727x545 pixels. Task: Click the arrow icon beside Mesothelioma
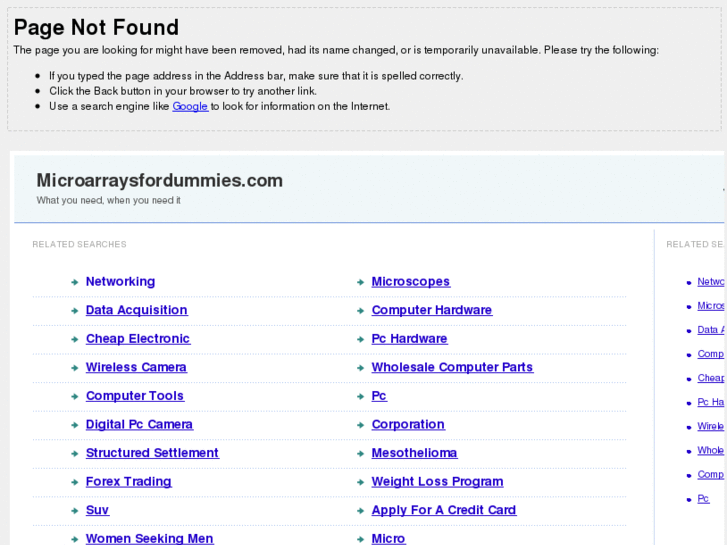coord(361,454)
